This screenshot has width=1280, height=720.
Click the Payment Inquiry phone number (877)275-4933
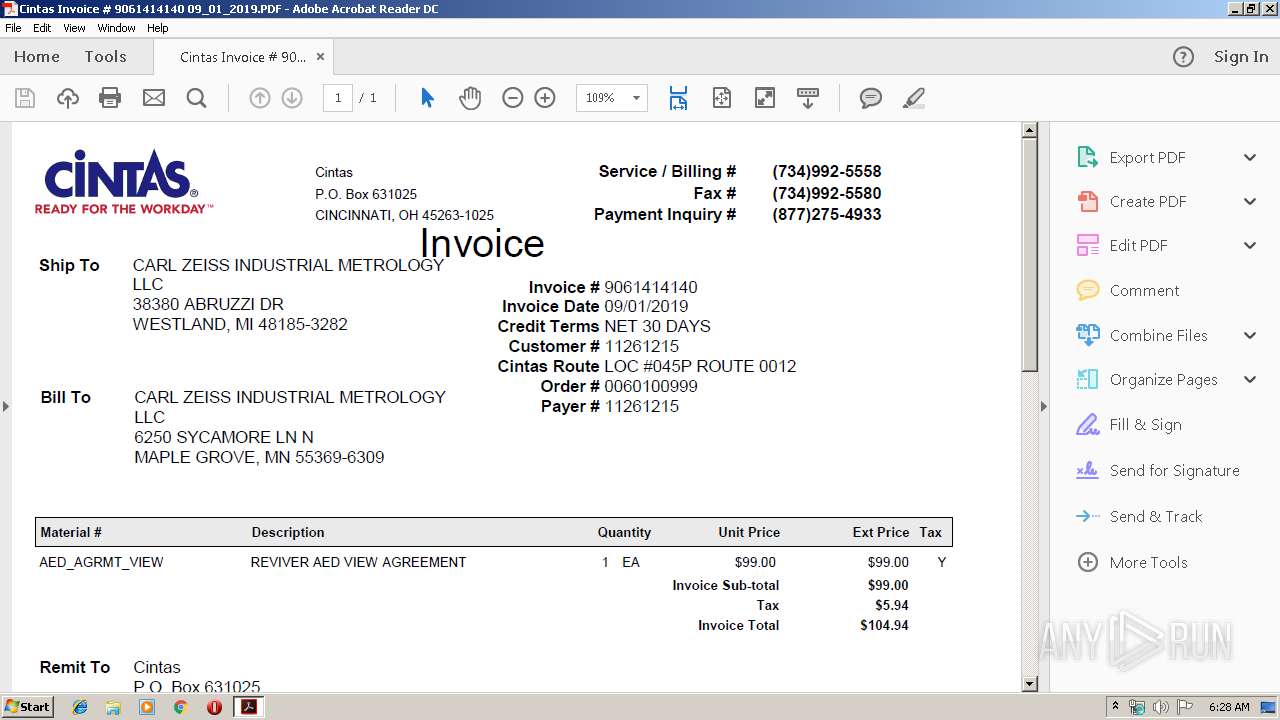point(827,214)
